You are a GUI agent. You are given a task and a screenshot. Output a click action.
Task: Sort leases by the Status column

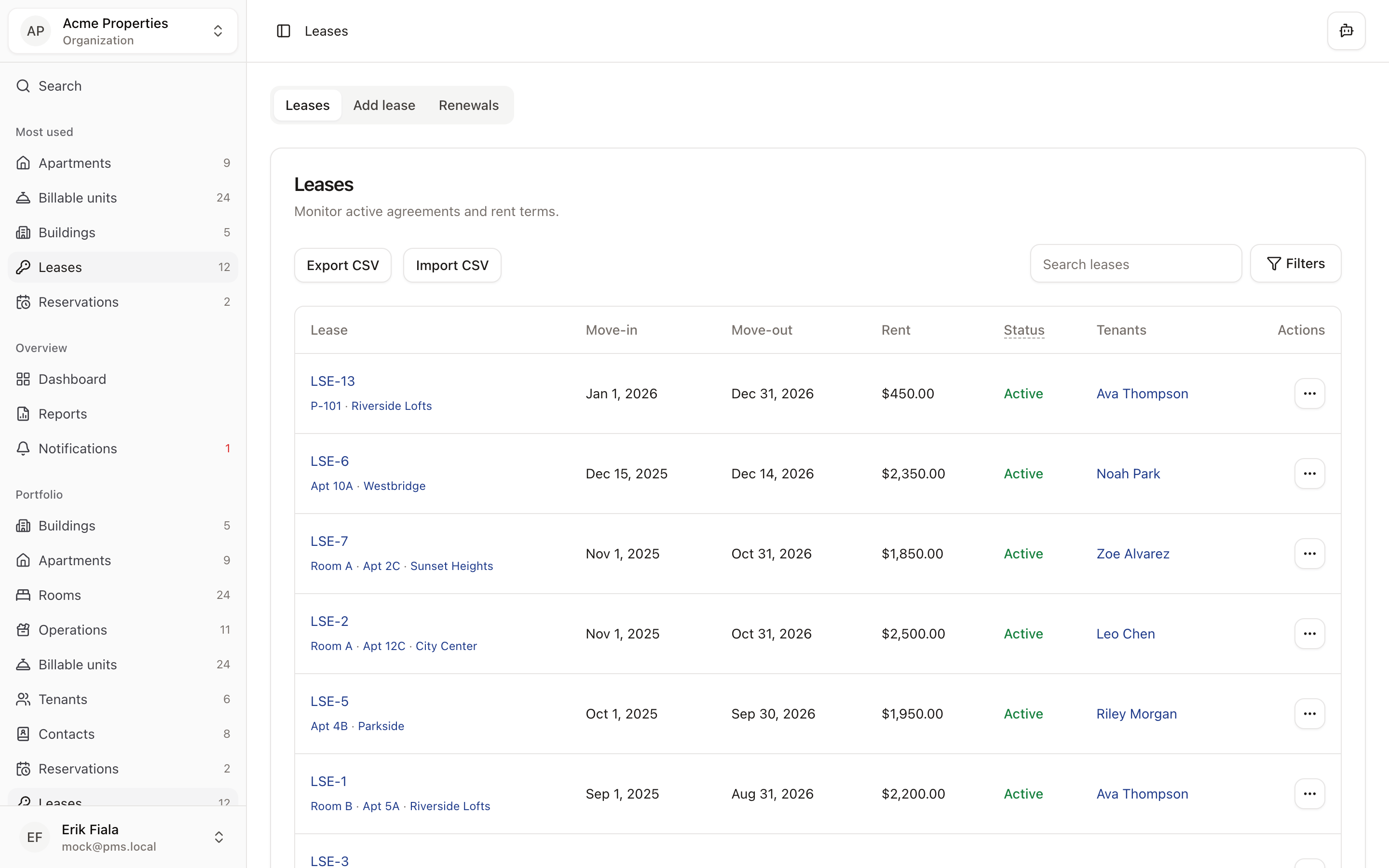click(x=1023, y=330)
